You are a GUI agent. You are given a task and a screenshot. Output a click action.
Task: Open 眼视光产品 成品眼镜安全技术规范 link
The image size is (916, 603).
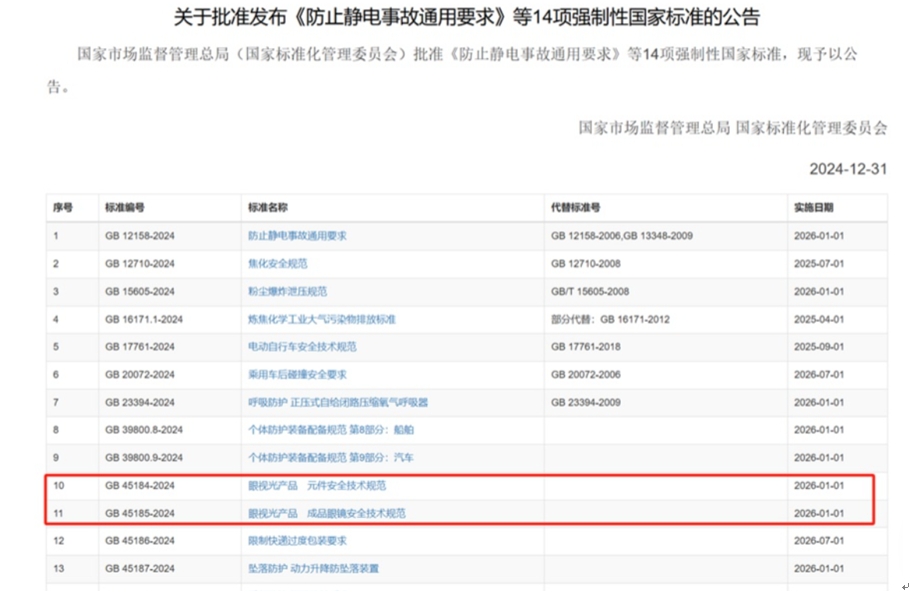(x=326, y=513)
